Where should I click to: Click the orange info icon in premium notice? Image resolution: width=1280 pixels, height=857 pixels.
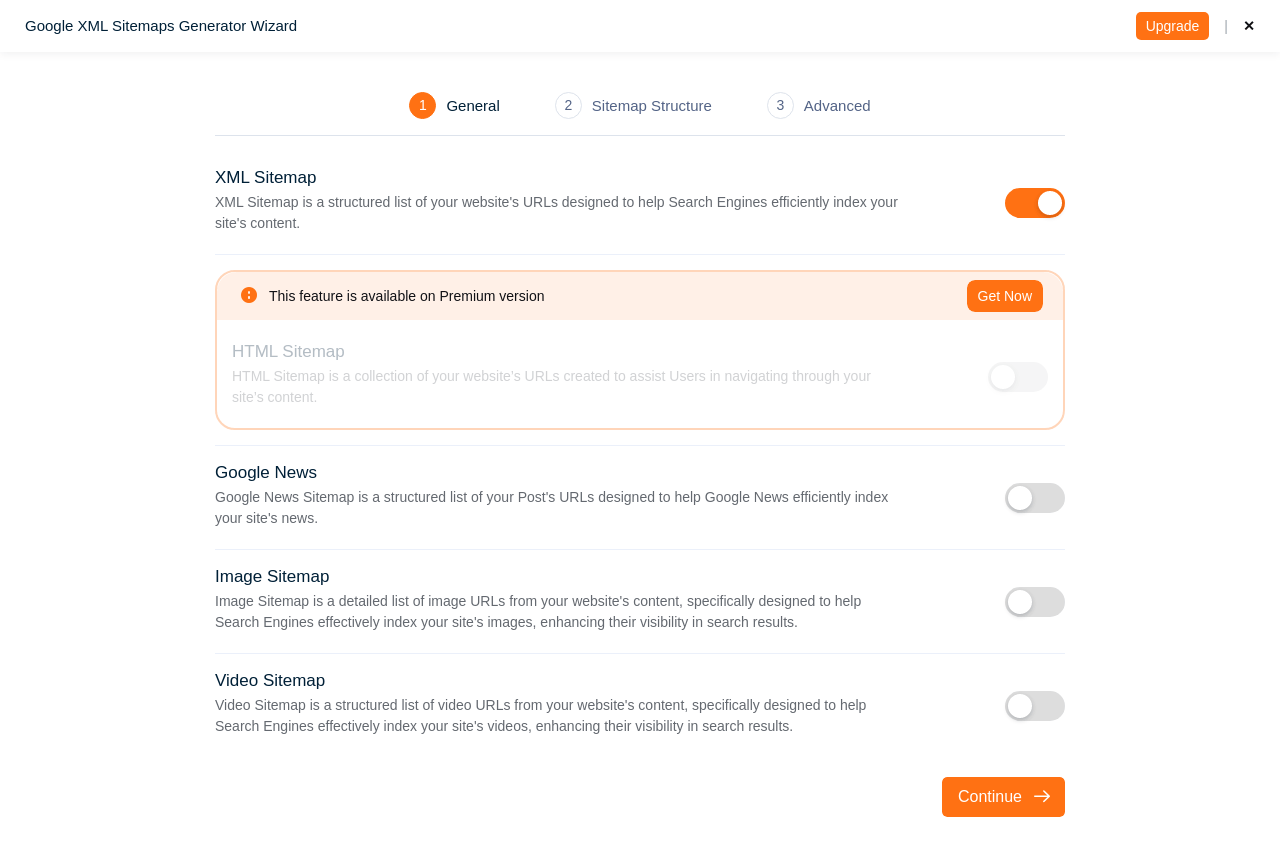coord(249,295)
